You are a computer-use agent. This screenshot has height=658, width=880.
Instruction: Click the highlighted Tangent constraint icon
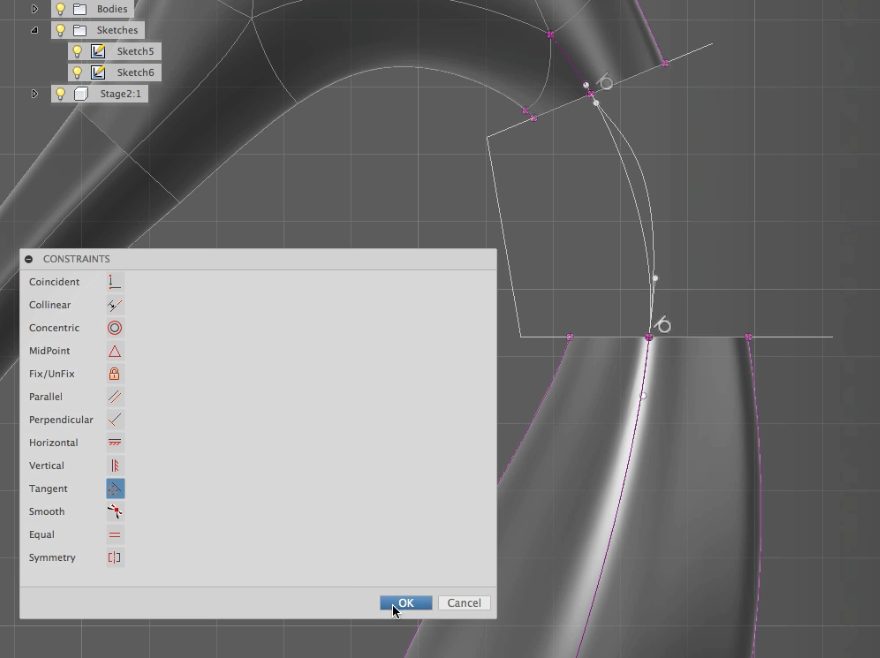(x=114, y=488)
